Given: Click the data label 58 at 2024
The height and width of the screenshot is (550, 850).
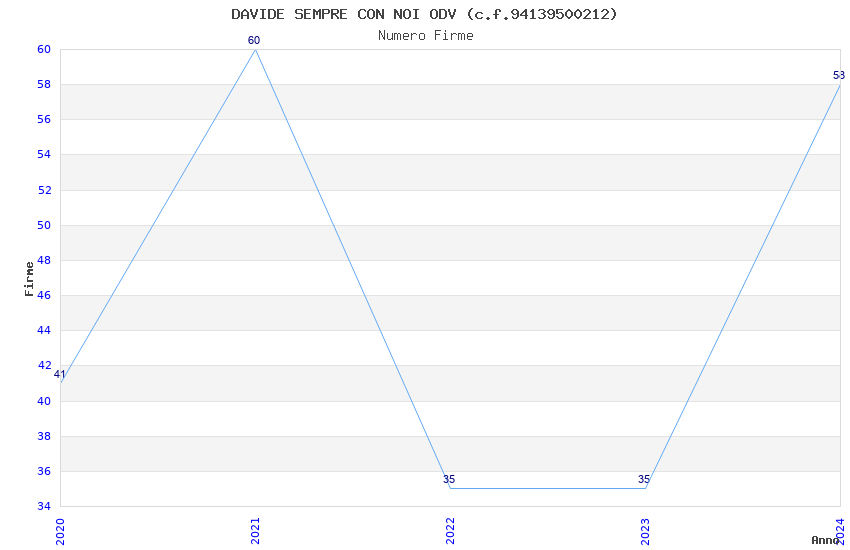Looking at the screenshot, I should point(839,75).
